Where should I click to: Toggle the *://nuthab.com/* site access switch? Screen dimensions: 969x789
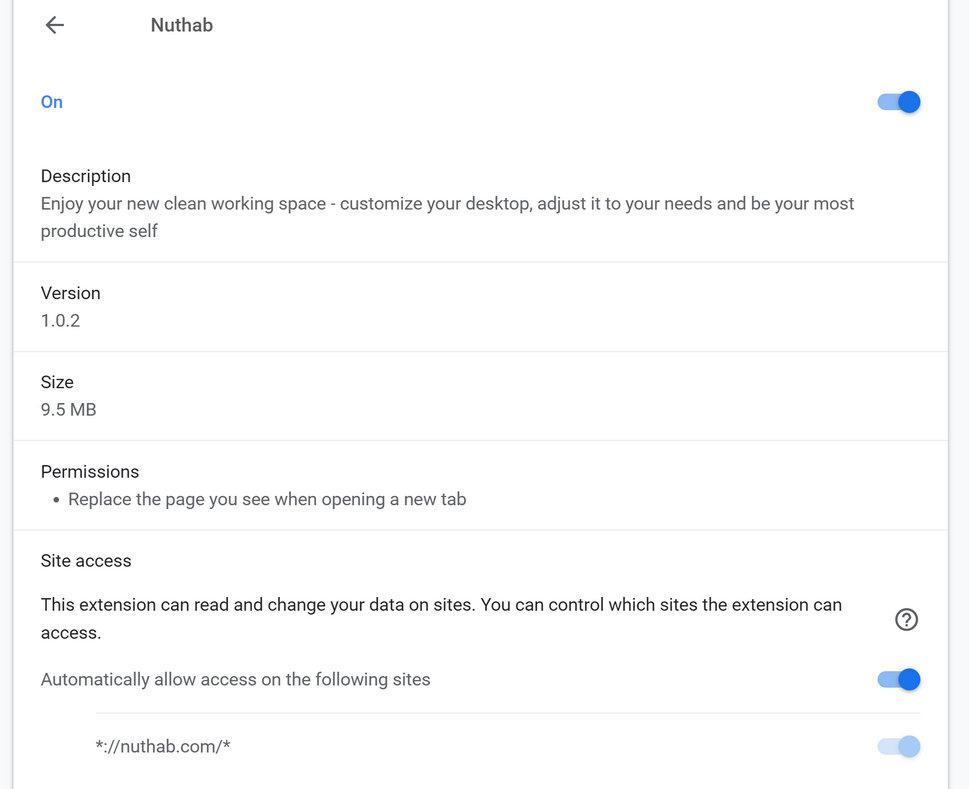pyautogui.click(x=899, y=746)
